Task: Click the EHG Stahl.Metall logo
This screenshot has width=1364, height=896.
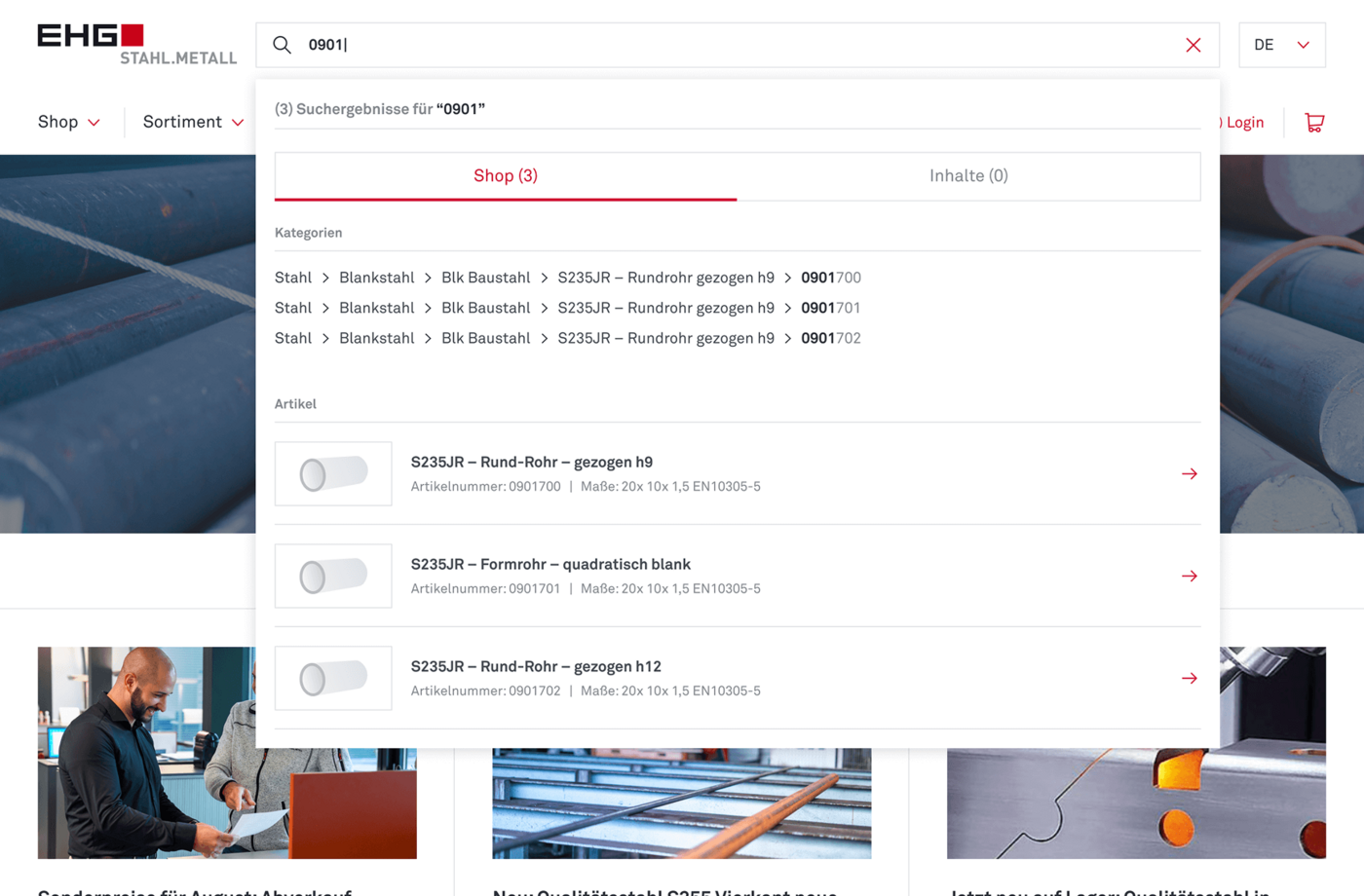Action: click(x=136, y=45)
